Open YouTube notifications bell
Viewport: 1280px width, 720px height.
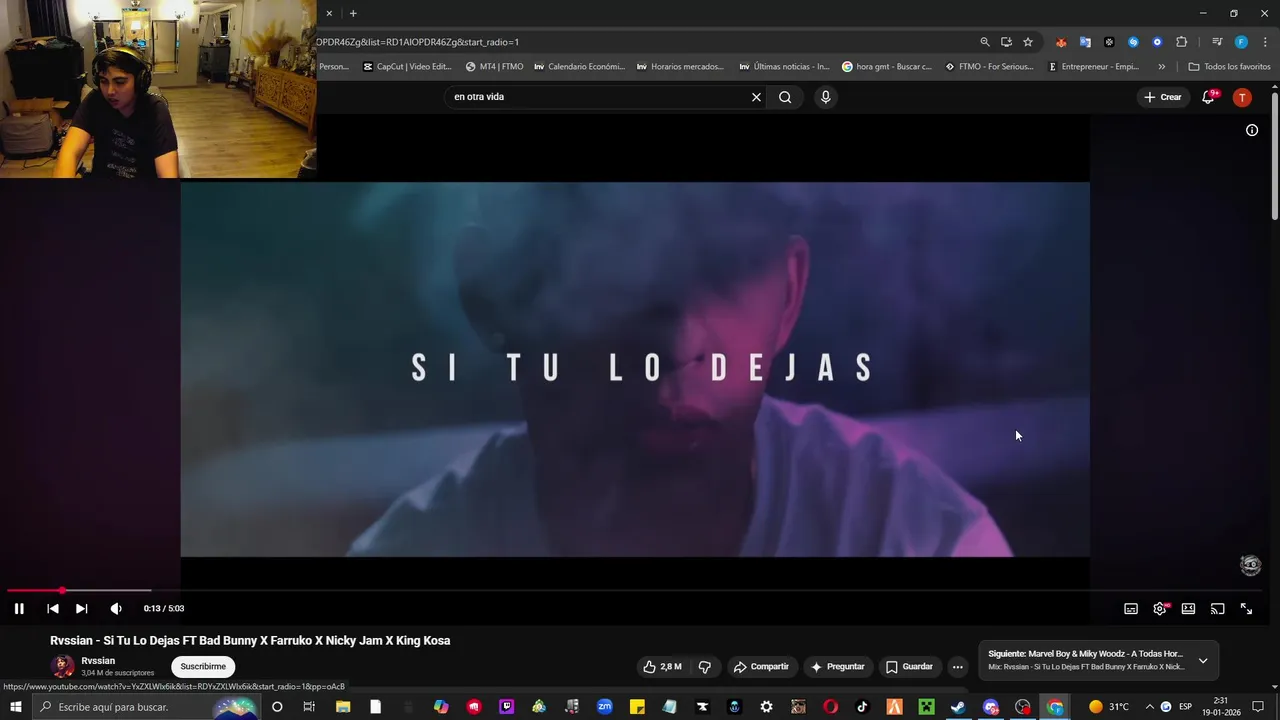[x=1209, y=97]
